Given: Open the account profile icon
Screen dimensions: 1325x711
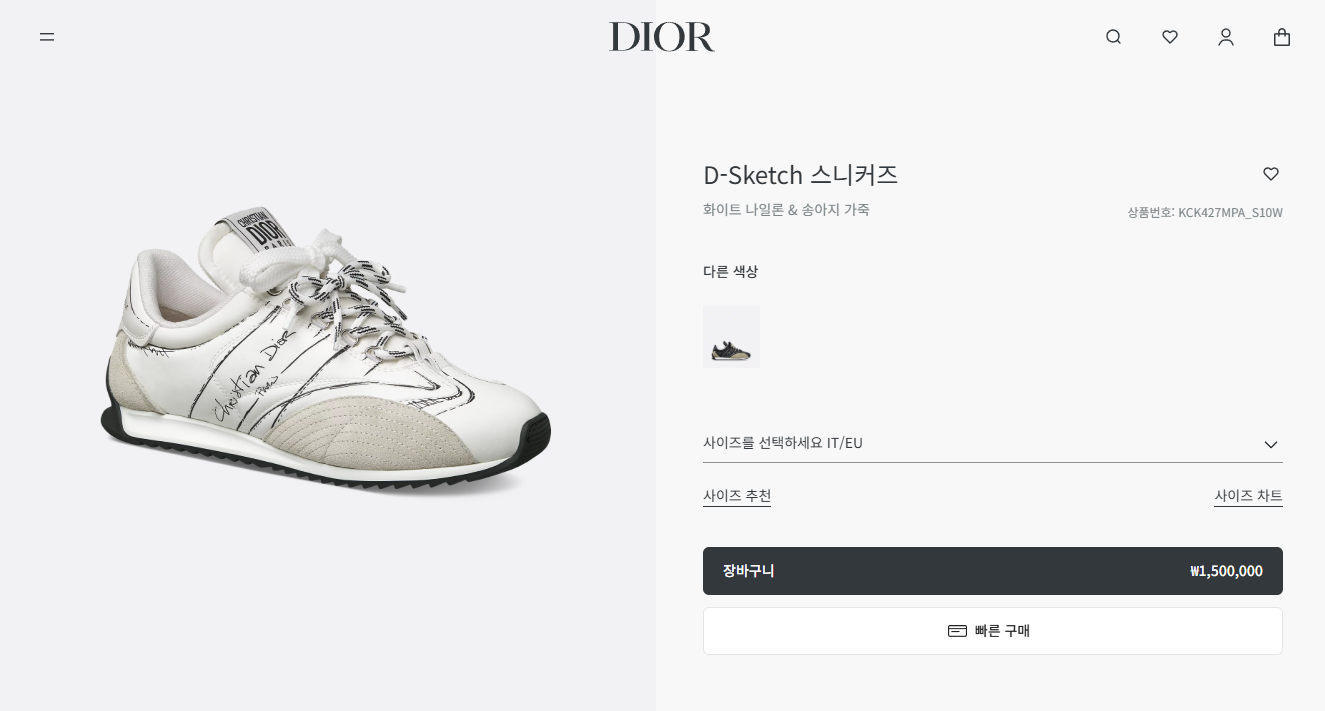Looking at the screenshot, I should point(1226,37).
